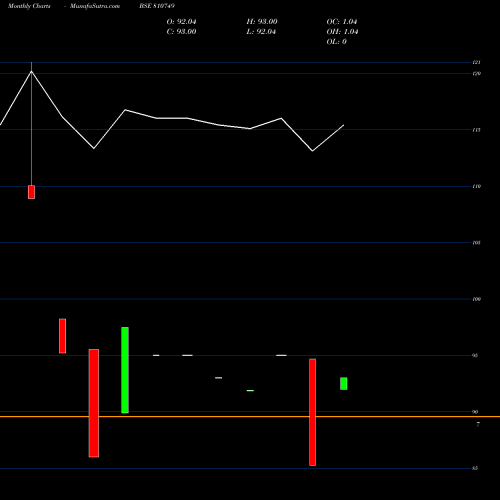Click the white line's peak near 120
The height and width of the screenshot is (500, 500).
coord(32,71)
